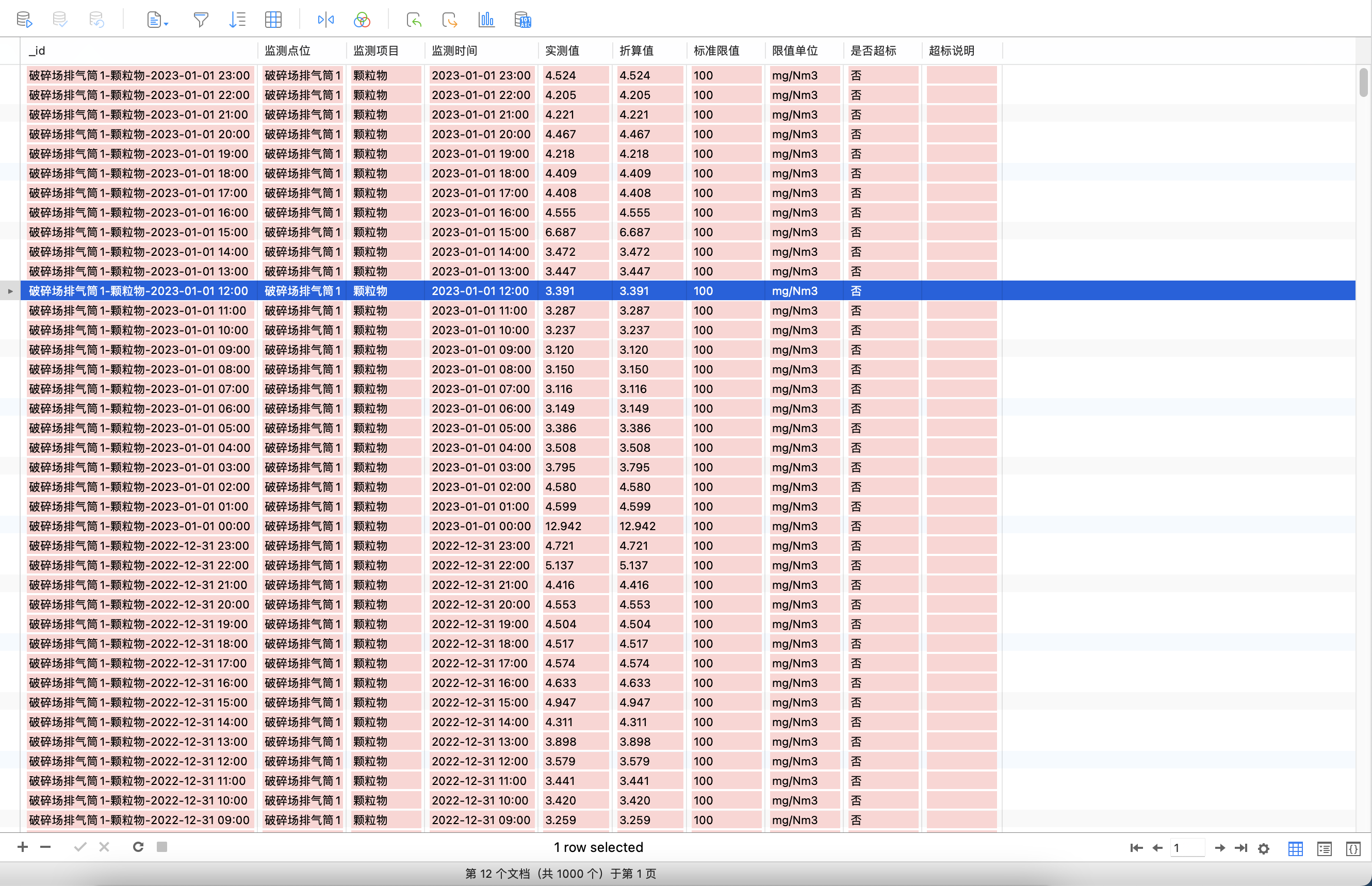
Task: Apply changes with the checkmark icon
Action: coord(80,847)
